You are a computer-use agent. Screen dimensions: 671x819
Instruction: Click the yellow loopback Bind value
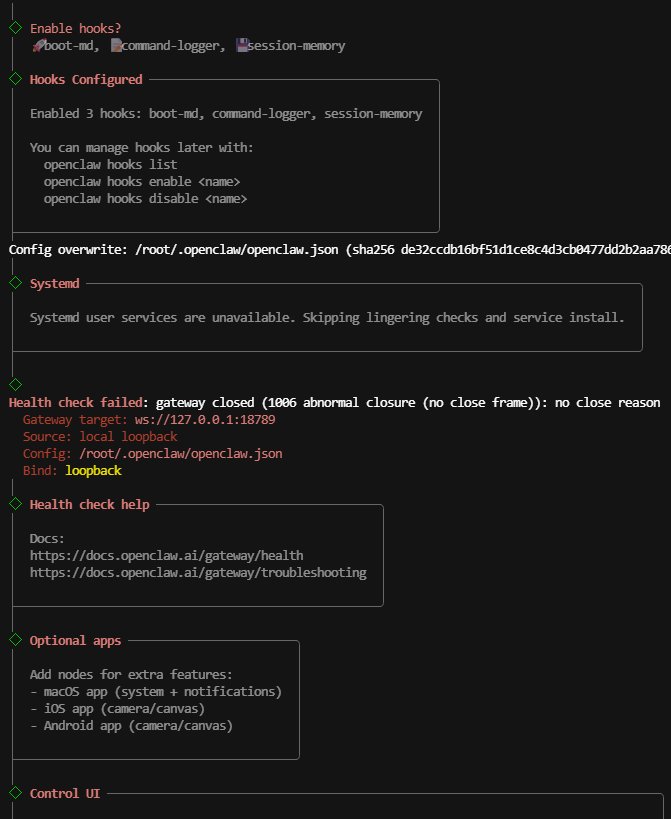click(x=93, y=470)
